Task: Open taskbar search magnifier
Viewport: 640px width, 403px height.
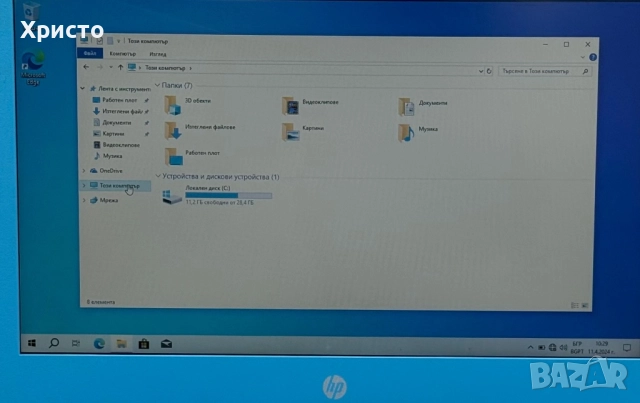Action: point(54,343)
